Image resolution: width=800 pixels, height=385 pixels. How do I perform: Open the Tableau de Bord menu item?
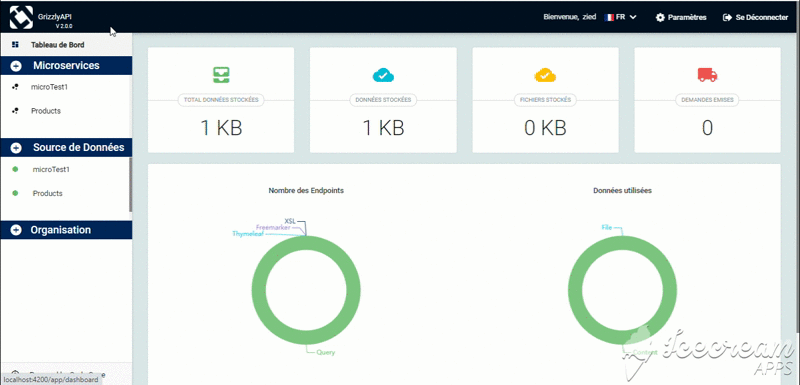[66, 45]
